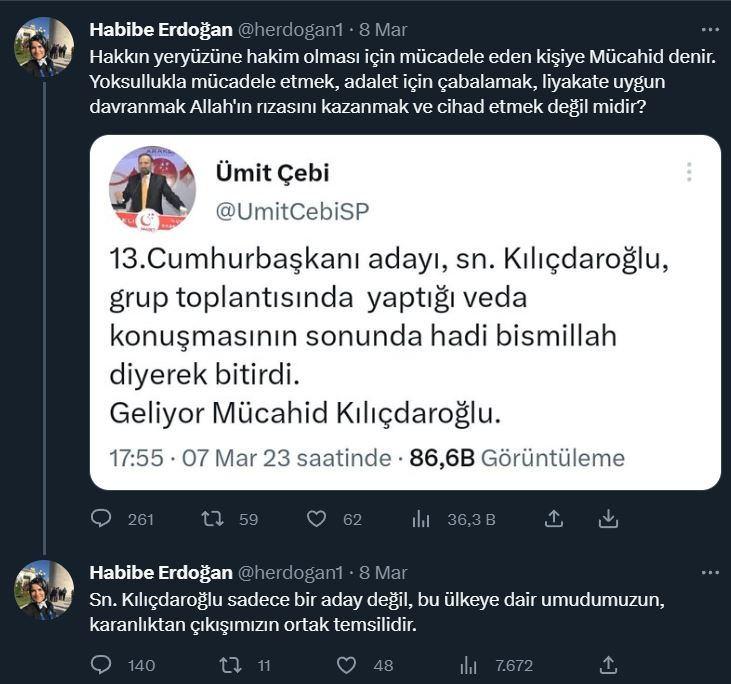Click the @UmitCebiSP handle in quoted tweet
The image size is (731, 684).
(292, 210)
